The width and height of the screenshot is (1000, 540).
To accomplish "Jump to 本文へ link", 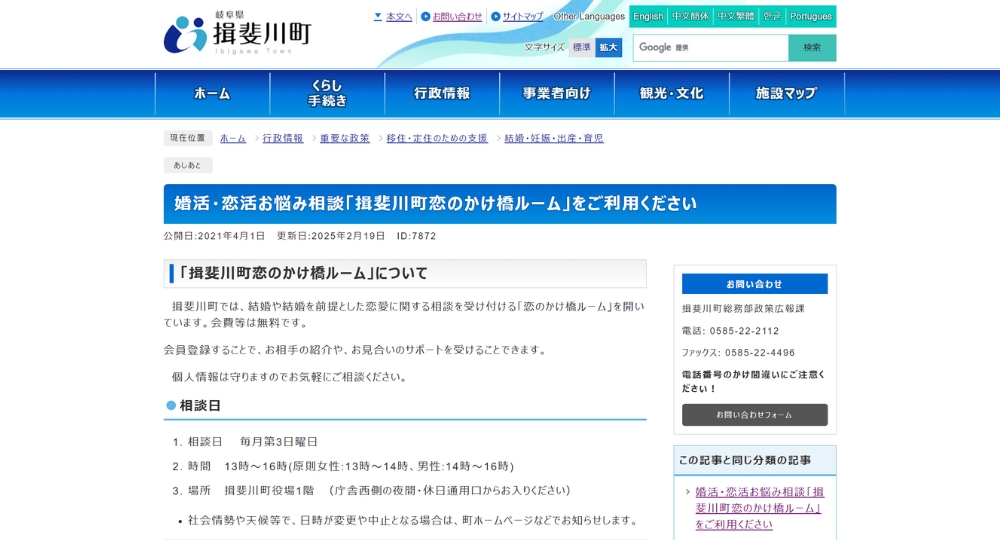I will pyautogui.click(x=399, y=17).
